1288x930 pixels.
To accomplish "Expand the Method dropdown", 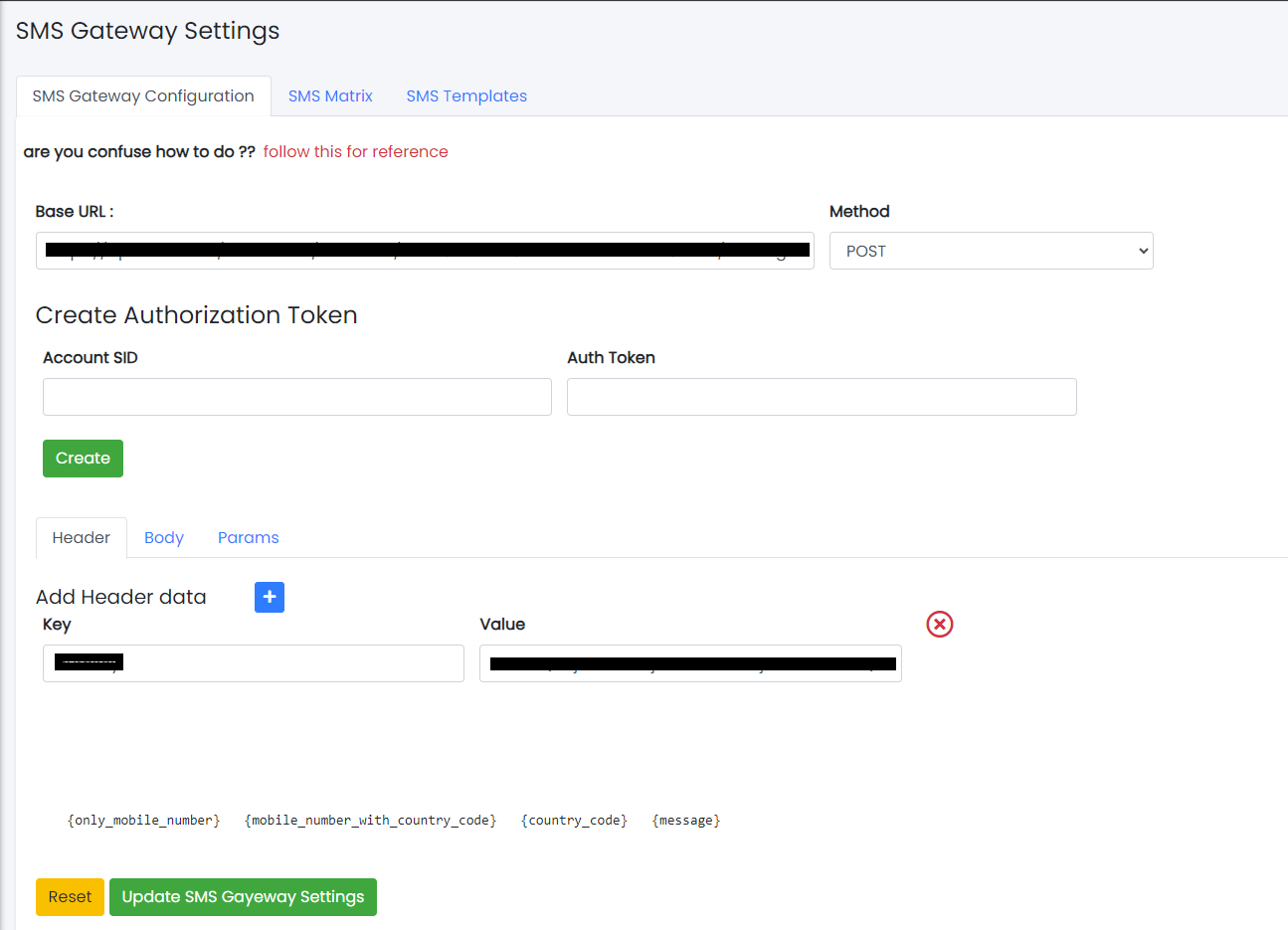I will [991, 251].
